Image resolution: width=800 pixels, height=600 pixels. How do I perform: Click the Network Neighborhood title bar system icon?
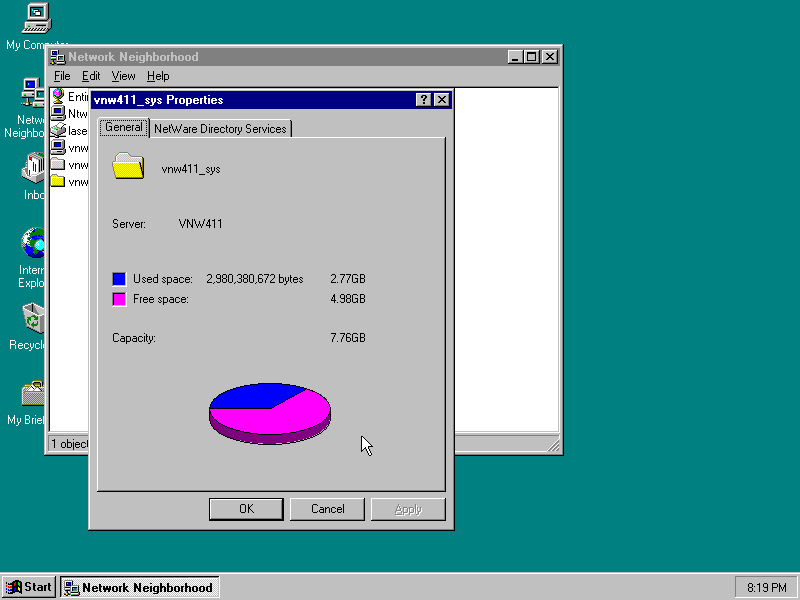(58, 57)
